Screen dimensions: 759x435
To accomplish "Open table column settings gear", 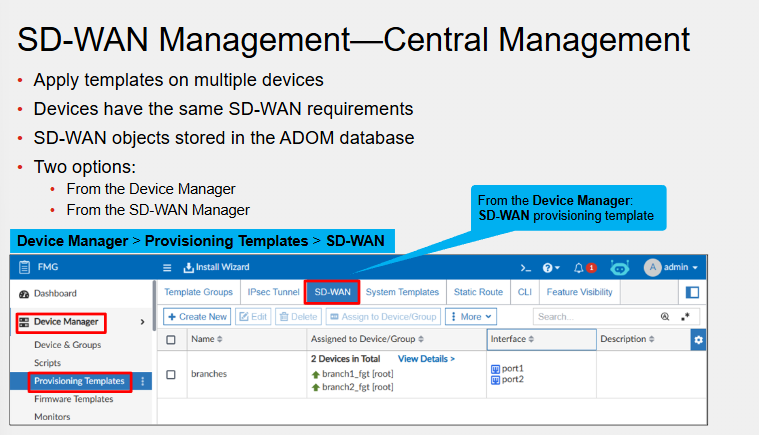I will pos(698,340).
